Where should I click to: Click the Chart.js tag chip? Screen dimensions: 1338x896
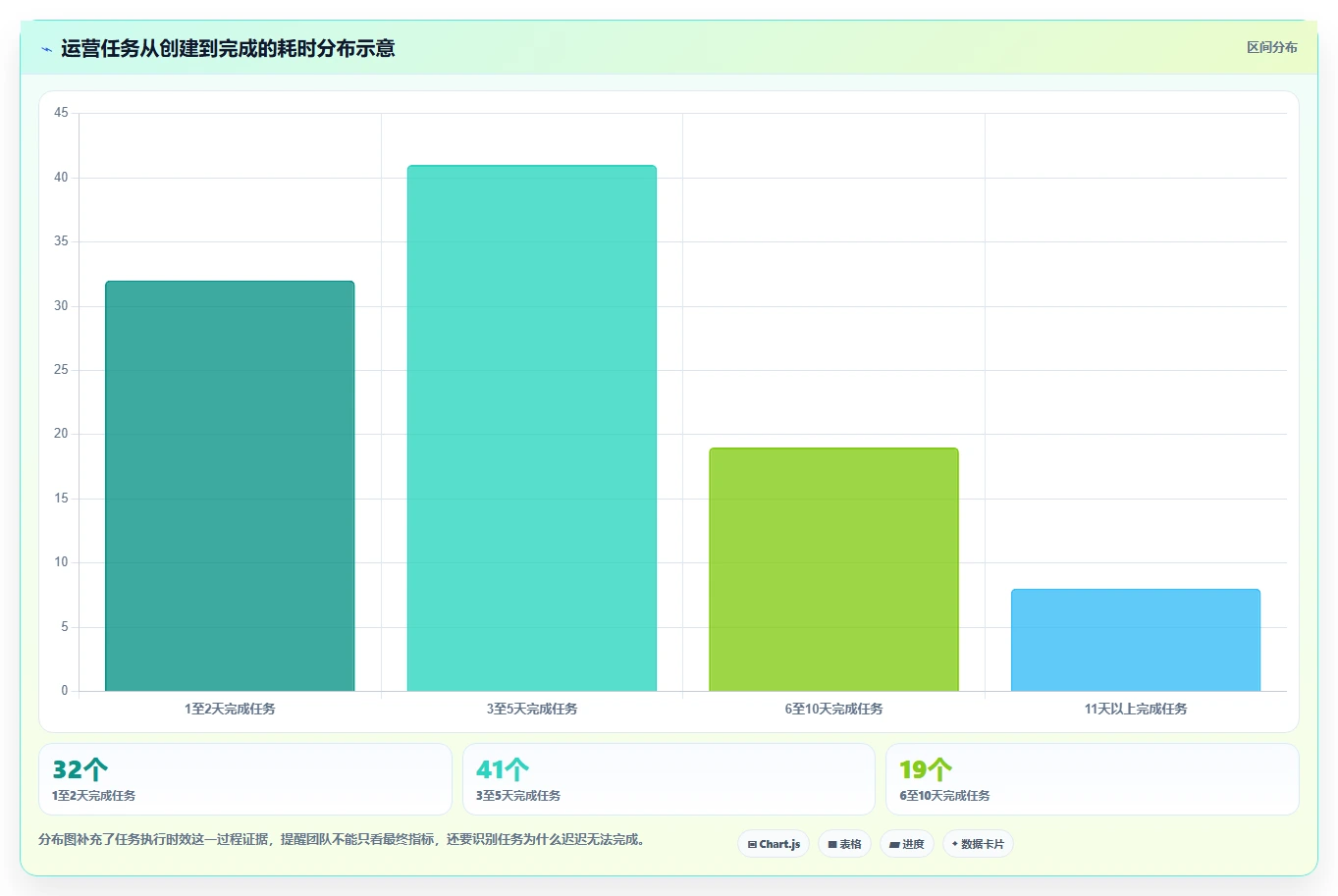(x=774, y=844)
